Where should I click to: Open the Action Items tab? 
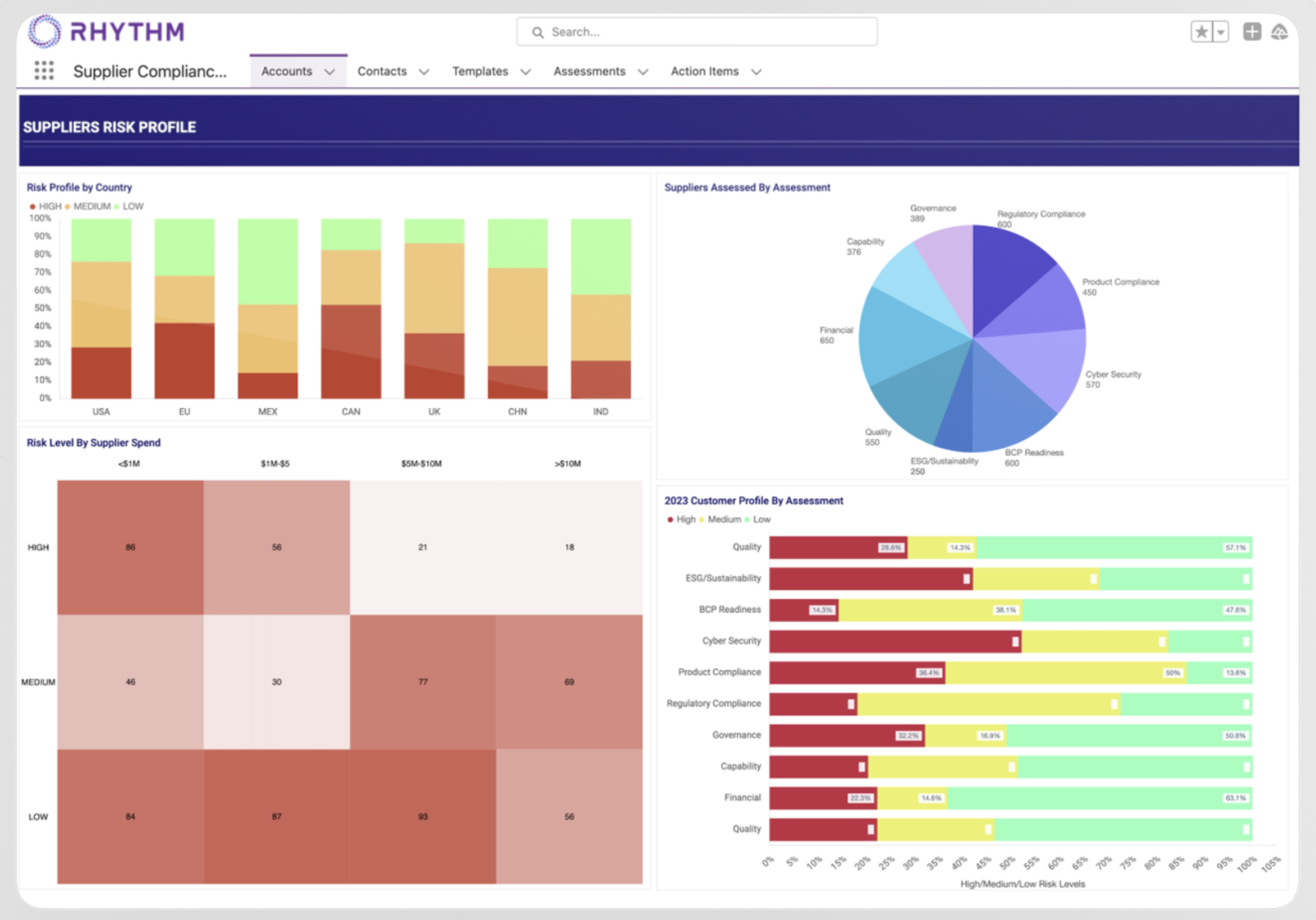click(704, 71)
